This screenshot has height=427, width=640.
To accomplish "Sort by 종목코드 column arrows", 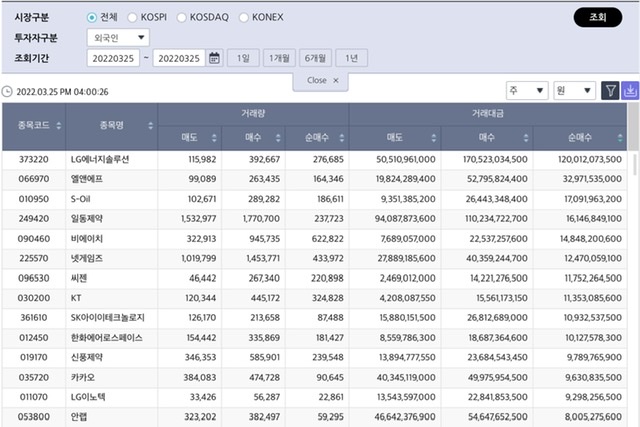I will [58, 126].
